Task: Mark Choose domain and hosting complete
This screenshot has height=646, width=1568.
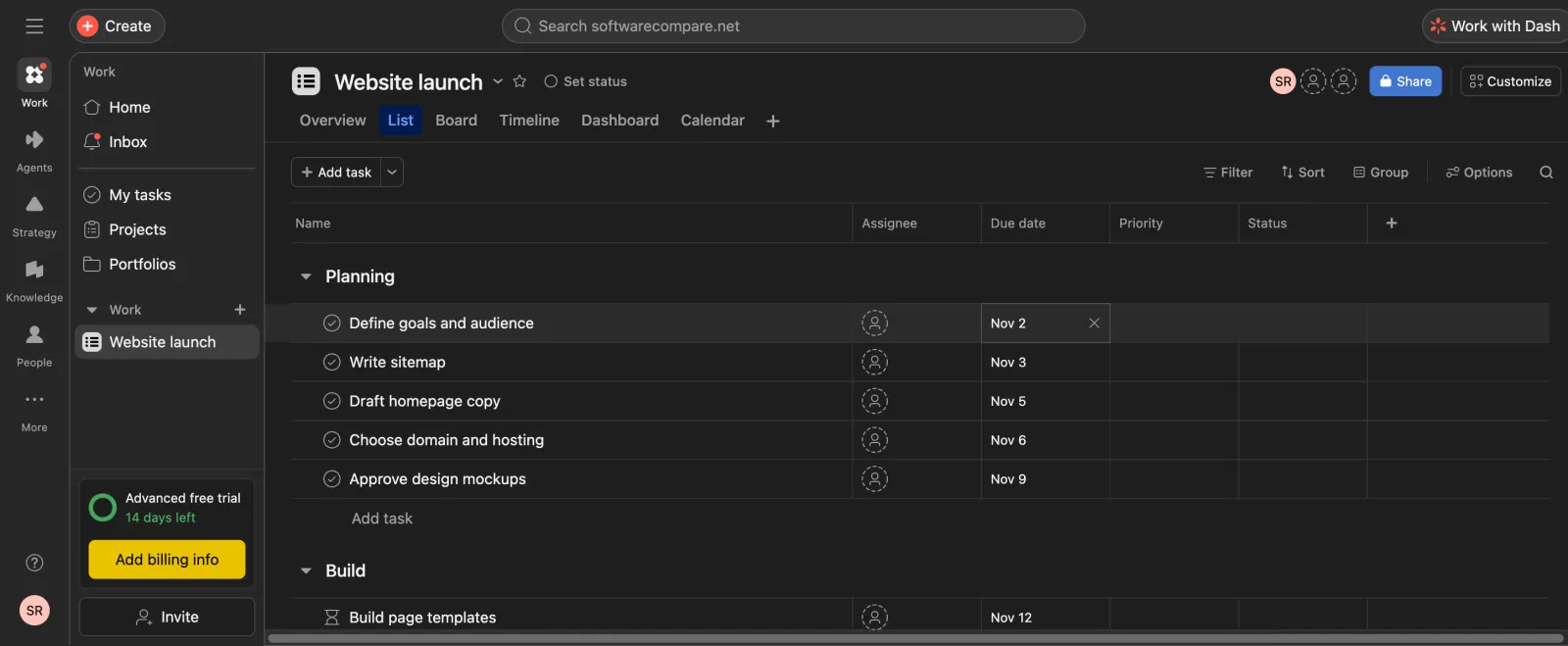Action: click(332, 440)
